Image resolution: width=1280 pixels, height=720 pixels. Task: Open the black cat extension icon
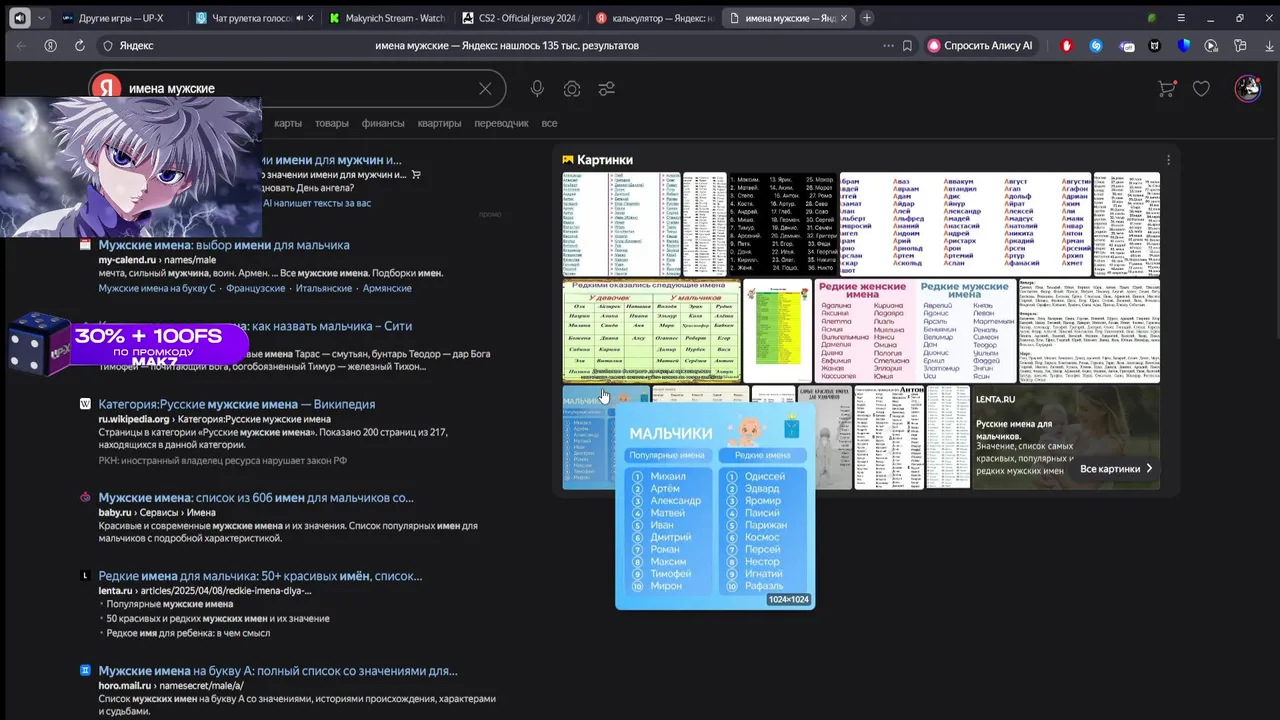pyautogui.click(x=1155, y=45)
